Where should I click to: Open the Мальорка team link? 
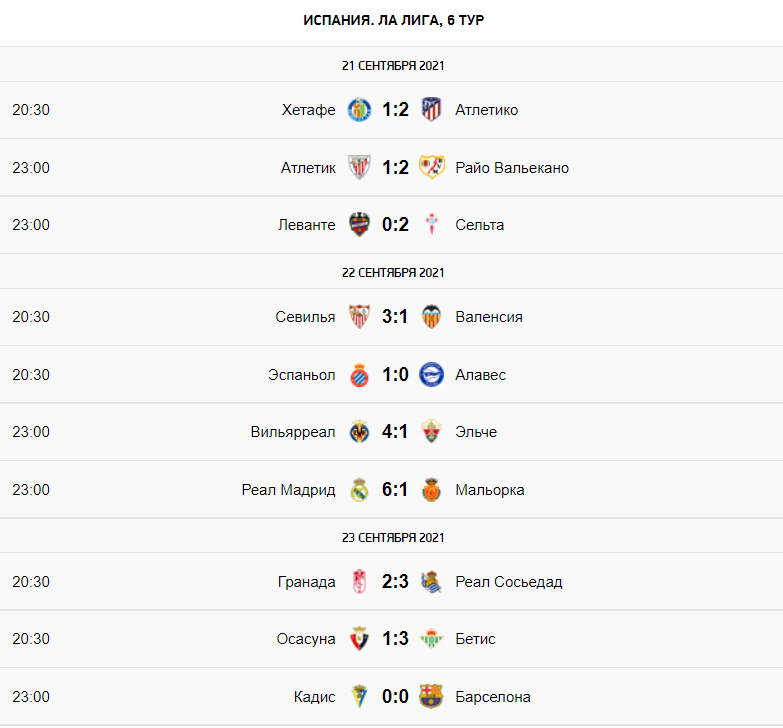489,490
